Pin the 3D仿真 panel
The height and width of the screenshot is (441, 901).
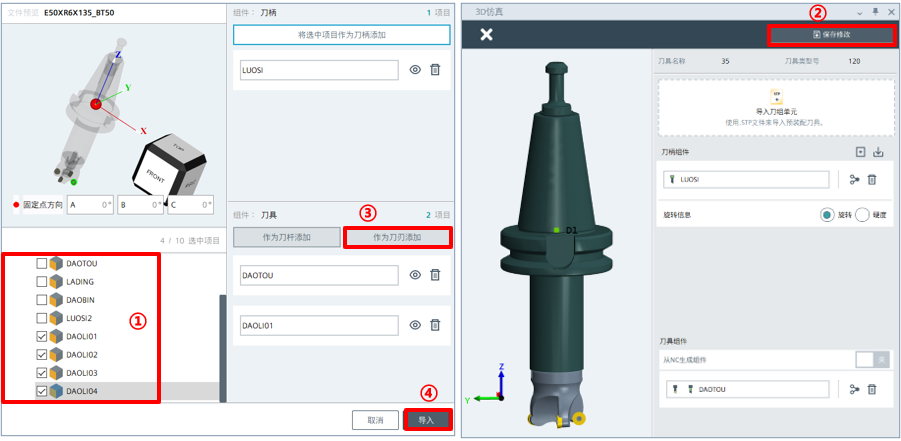(875, 11)
